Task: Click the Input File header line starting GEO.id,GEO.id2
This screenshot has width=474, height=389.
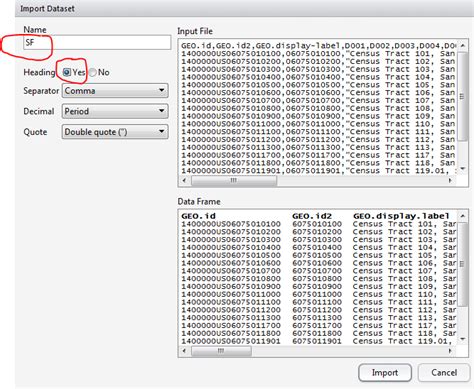Action: [319, 46]
